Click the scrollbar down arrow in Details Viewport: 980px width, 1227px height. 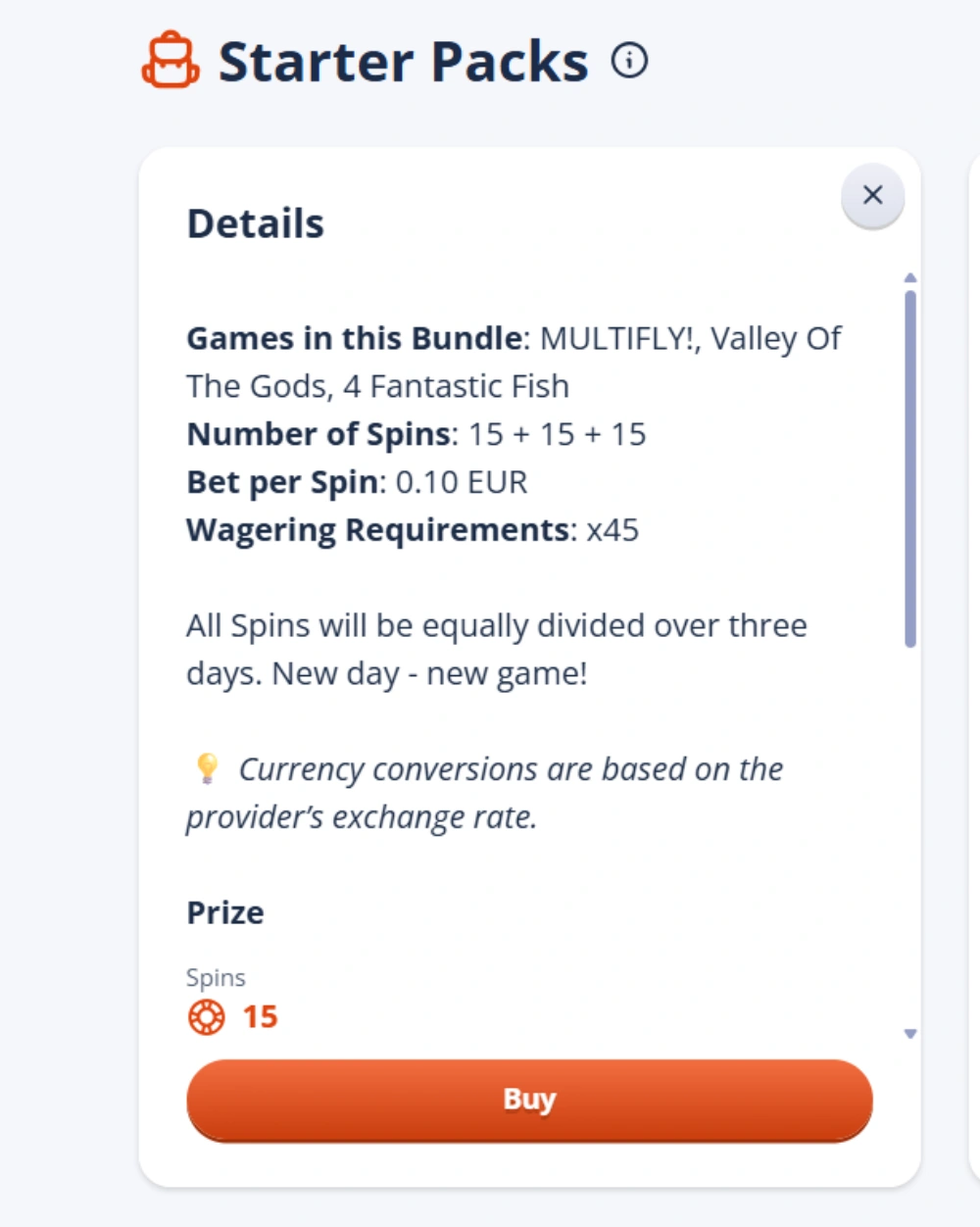point(910,1034)
